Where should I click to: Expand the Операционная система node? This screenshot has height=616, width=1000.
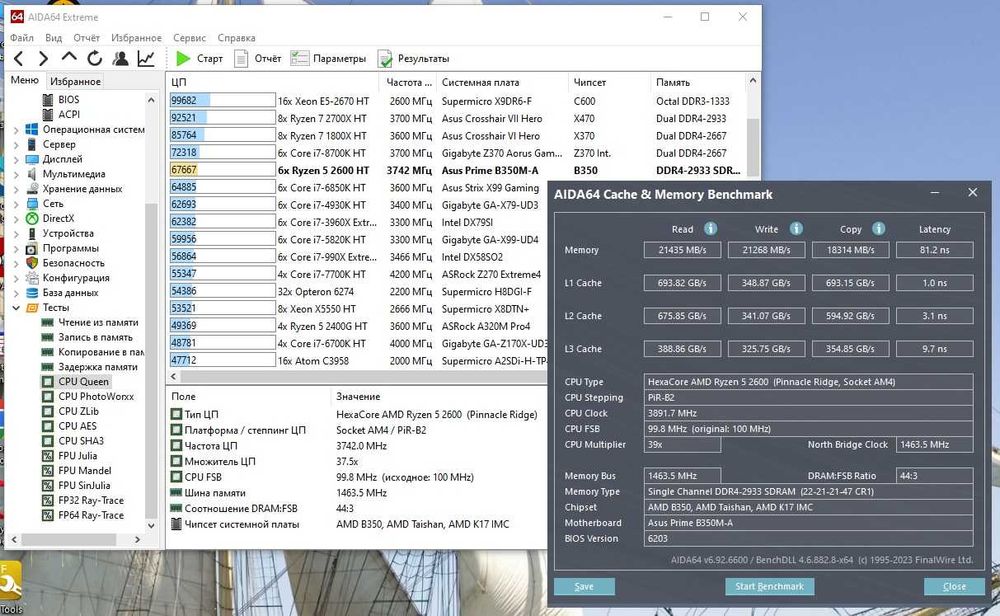pyautogui.click(x=16, y=129)
